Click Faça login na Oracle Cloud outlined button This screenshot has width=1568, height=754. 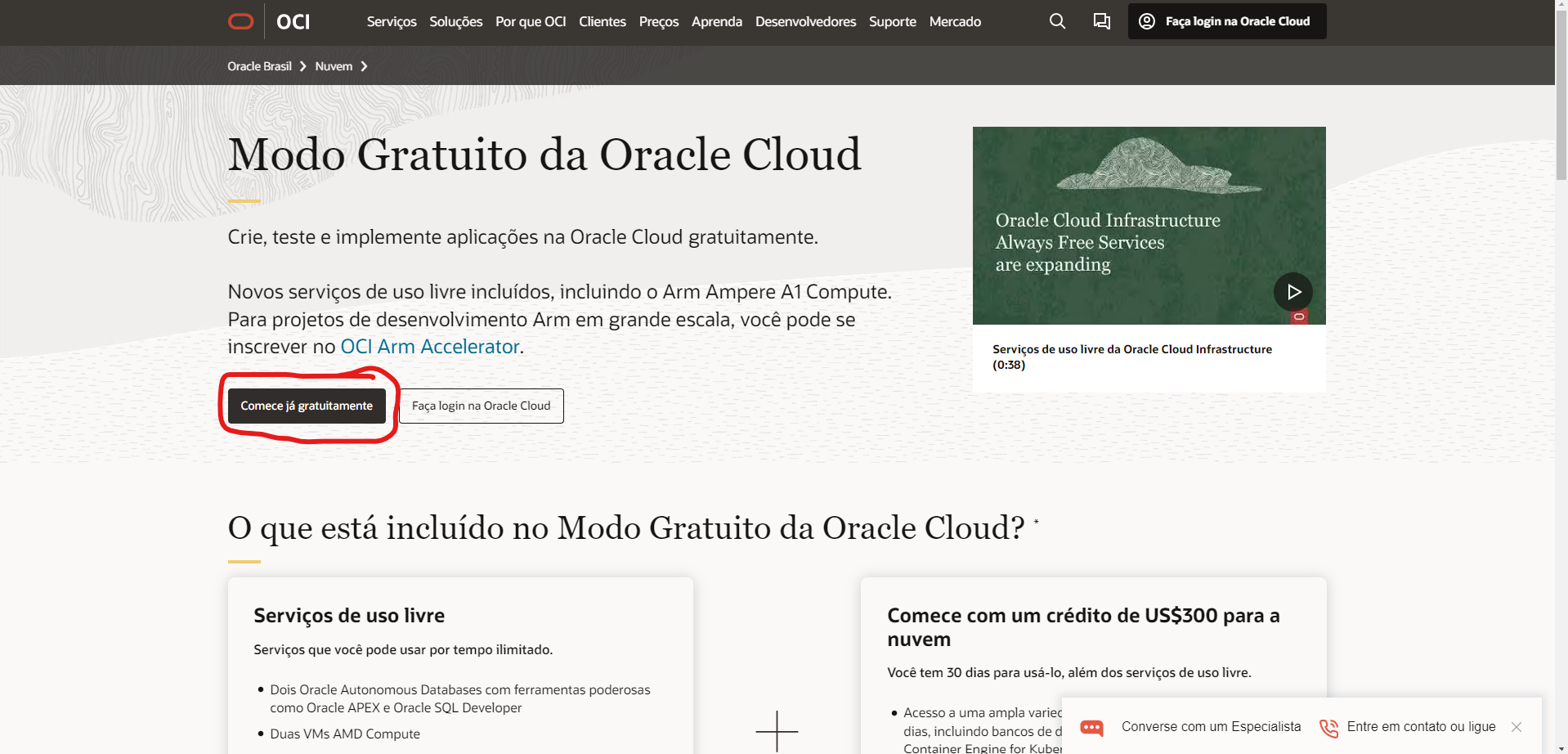tap(481, 406)
